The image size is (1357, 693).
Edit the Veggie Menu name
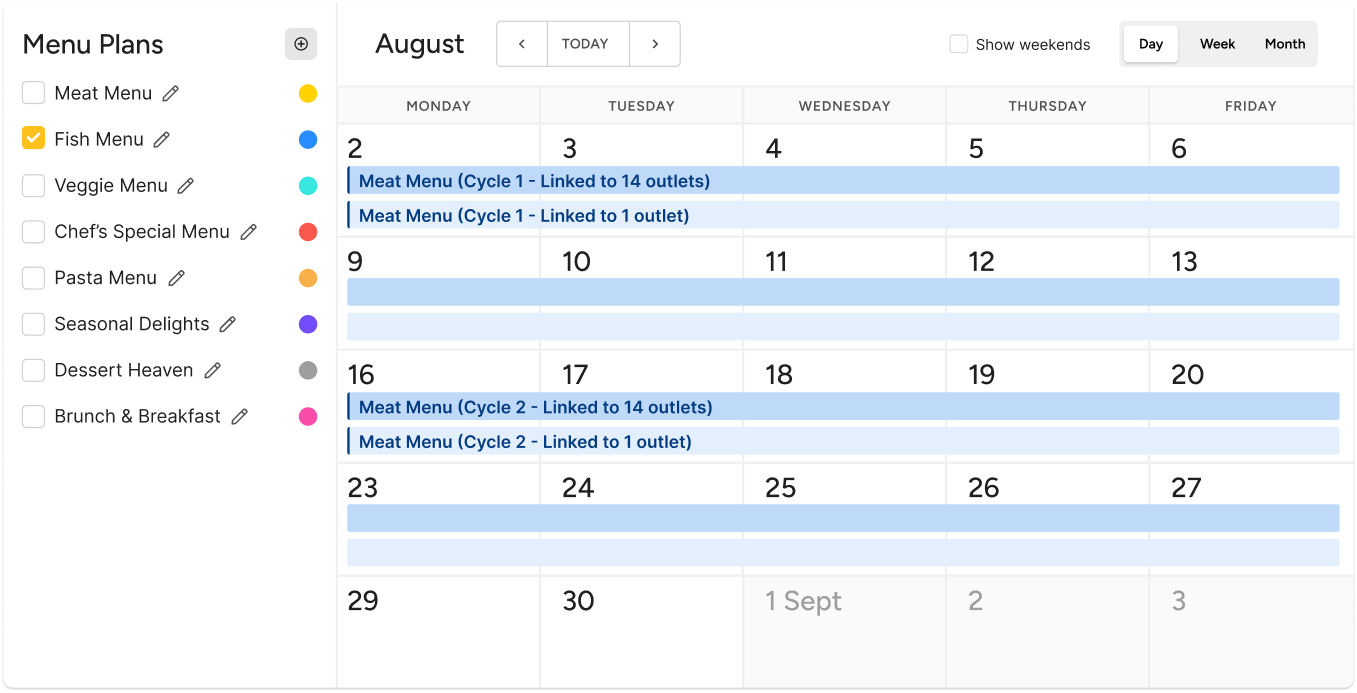pos(187,185)
